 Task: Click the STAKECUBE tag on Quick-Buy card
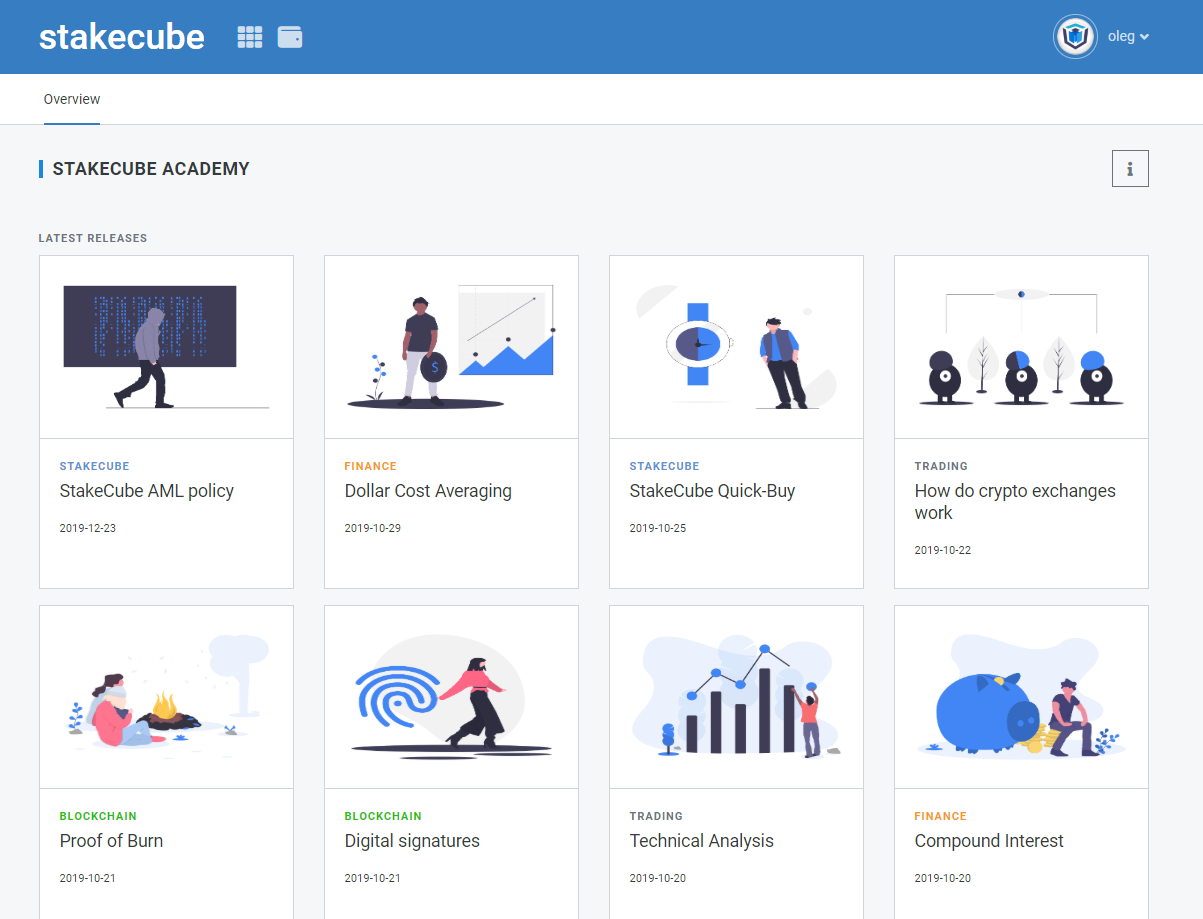(x=665, y=466)
